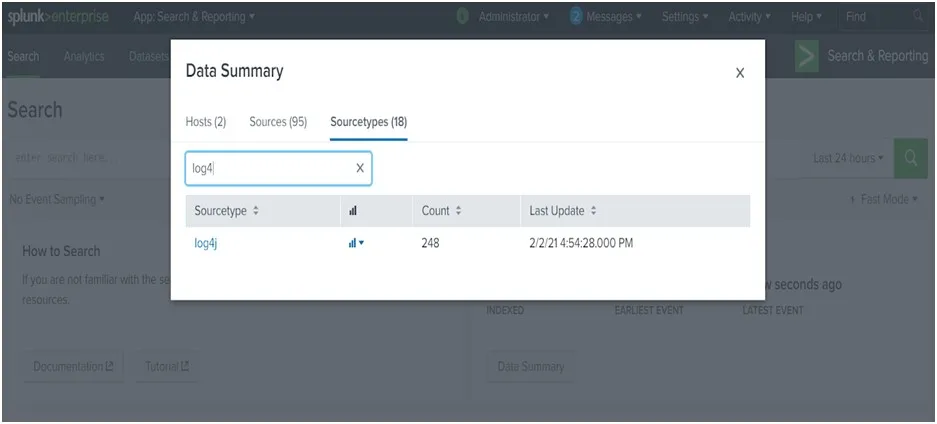Open the Last 24 hours time picker

(848, 158)
